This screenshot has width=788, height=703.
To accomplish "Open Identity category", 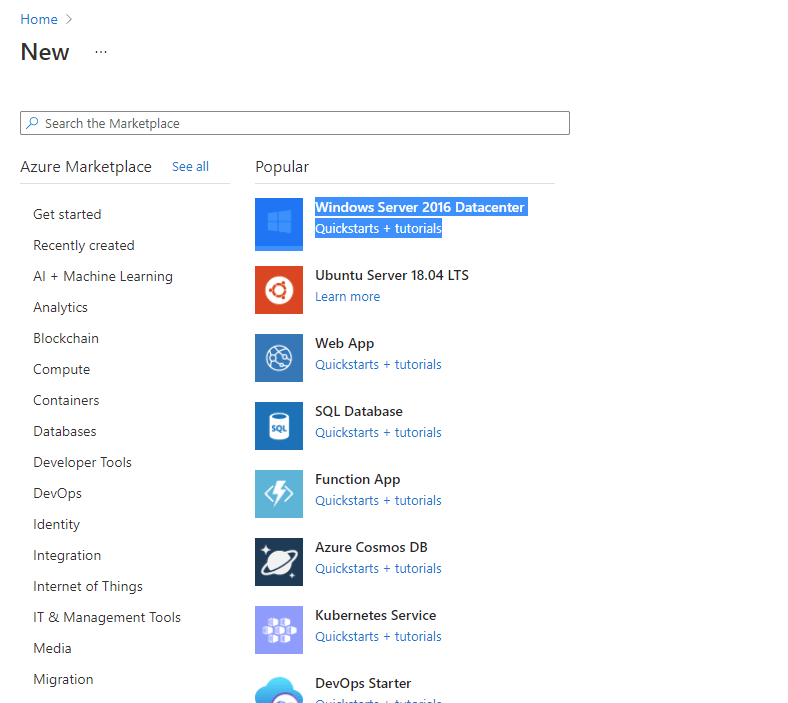I will click(x=57, y=525).
